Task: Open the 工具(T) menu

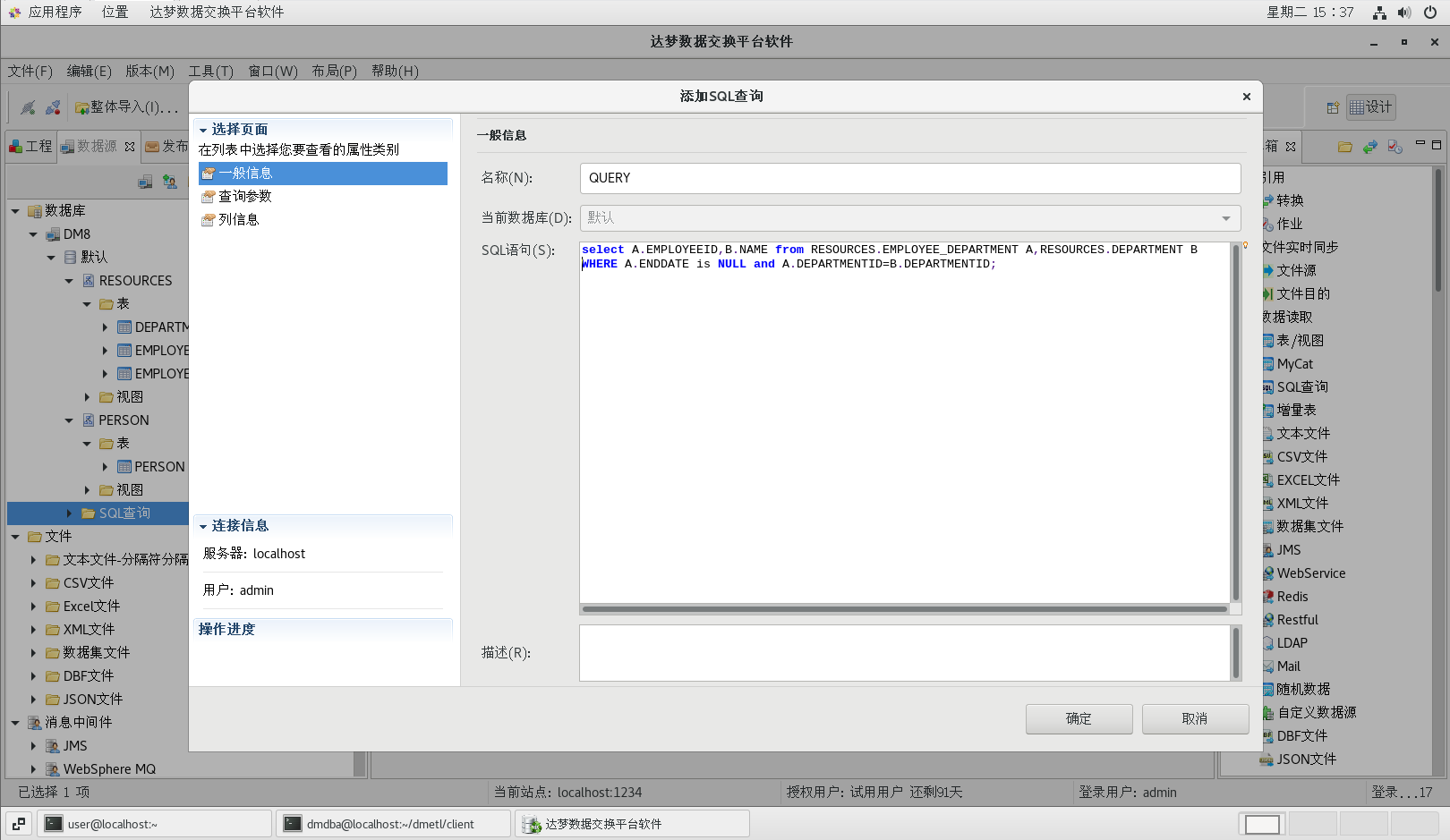Action: (x=210, y=72)
